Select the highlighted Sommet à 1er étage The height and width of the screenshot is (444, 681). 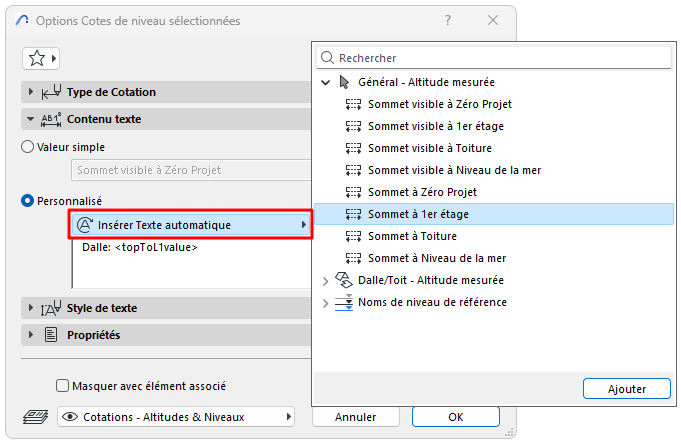click(493, 214)
